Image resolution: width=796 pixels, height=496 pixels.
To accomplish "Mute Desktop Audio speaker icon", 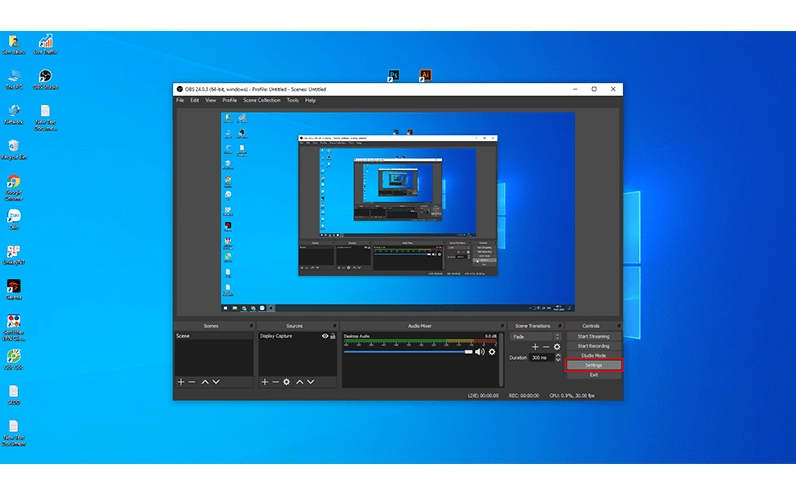I will point(480,352).
